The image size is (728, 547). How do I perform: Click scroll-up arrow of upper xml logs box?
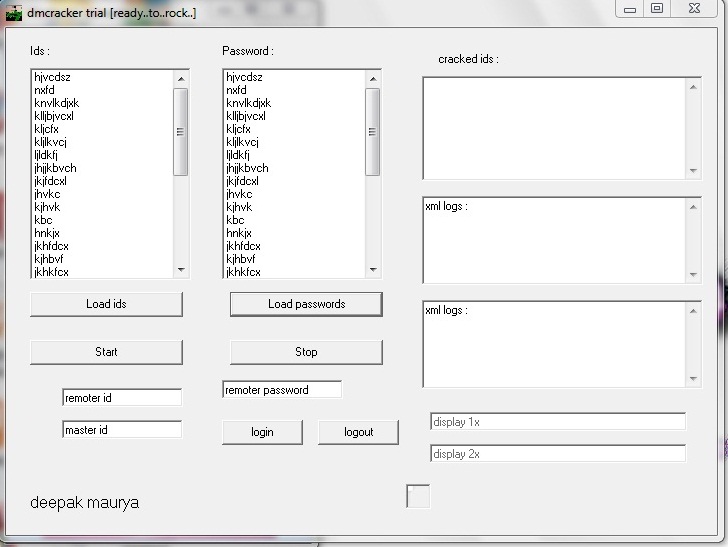(693, 207)
